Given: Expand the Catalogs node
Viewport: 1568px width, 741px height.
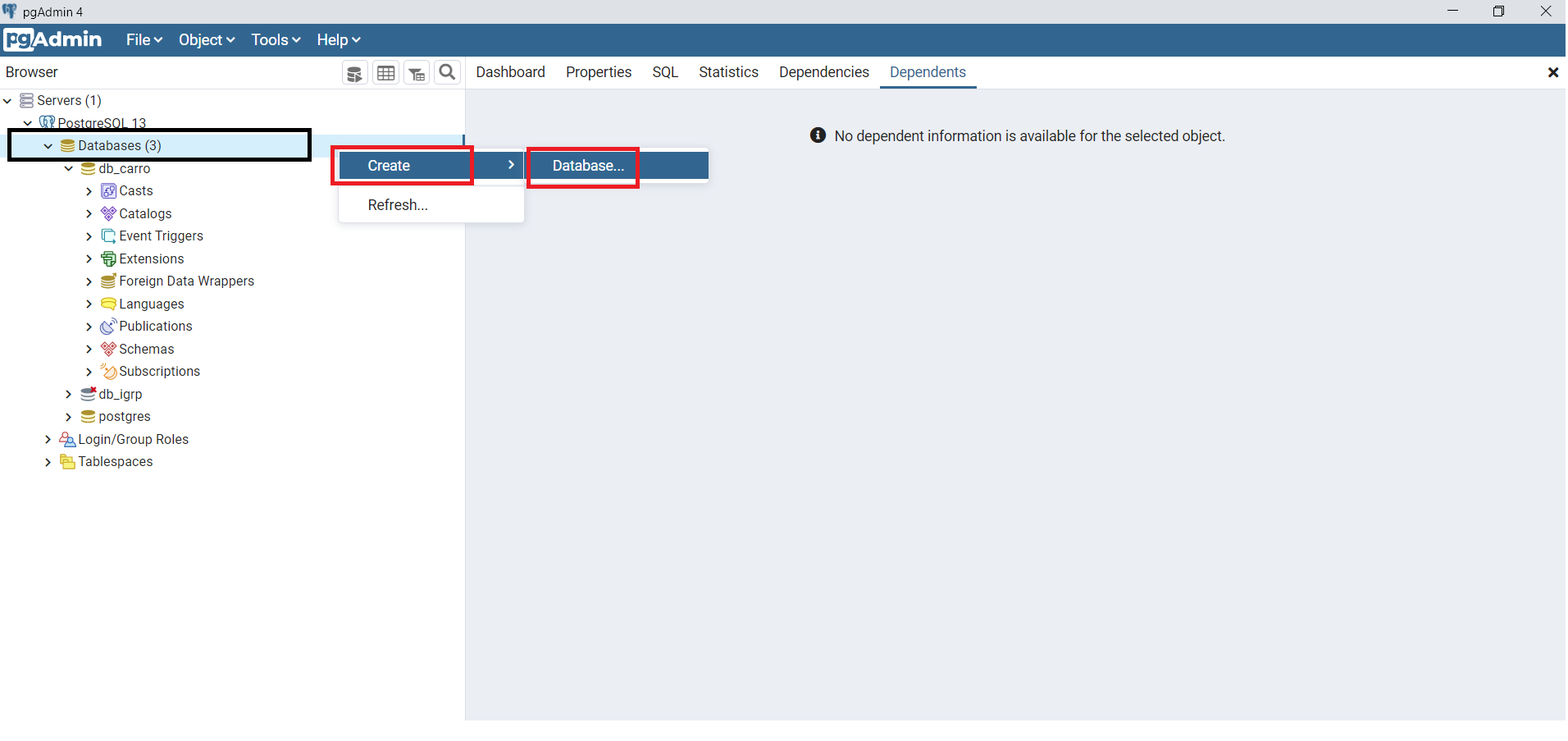Looking at the screenshot, I should click(89, 213).
